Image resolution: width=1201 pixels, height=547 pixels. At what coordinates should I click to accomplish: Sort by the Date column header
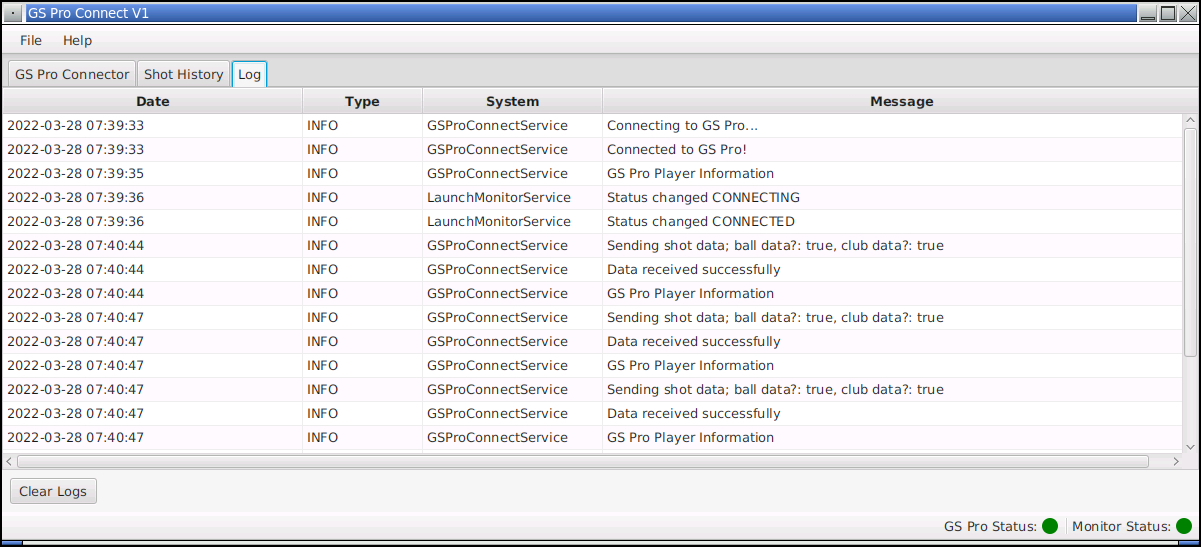click(x=153, y=101)
